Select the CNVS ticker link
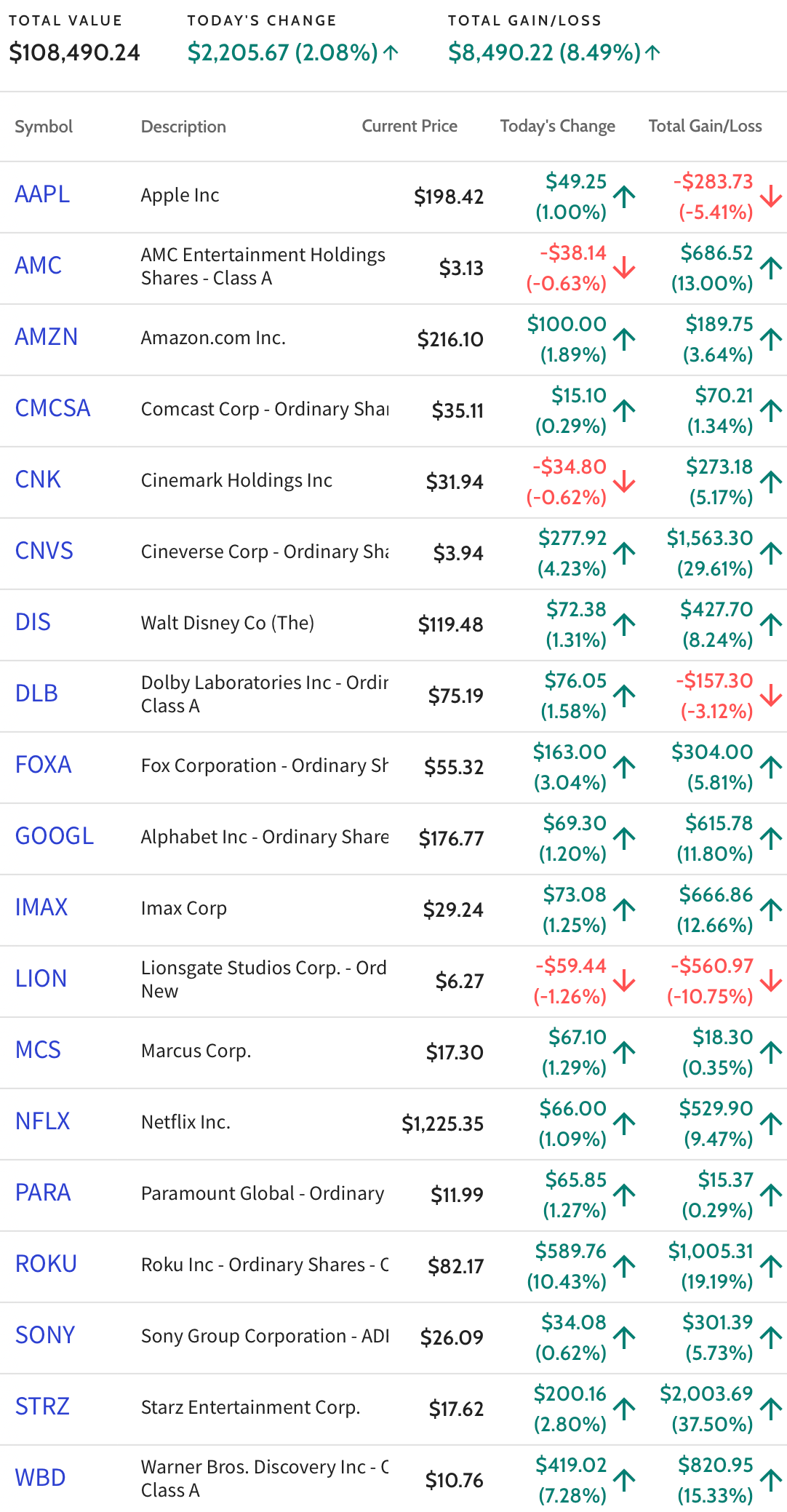This screenshot has width=787, height=1512. tap(44, 551)
